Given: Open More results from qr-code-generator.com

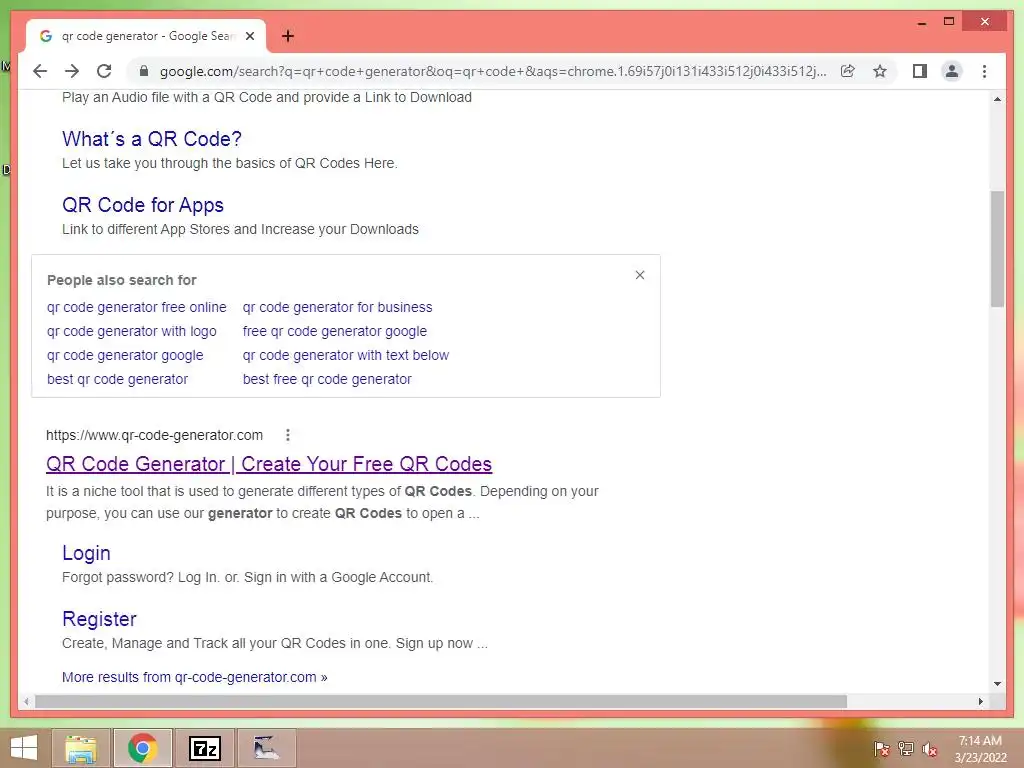Looking at the screenshot, I should tap(195, 677).
